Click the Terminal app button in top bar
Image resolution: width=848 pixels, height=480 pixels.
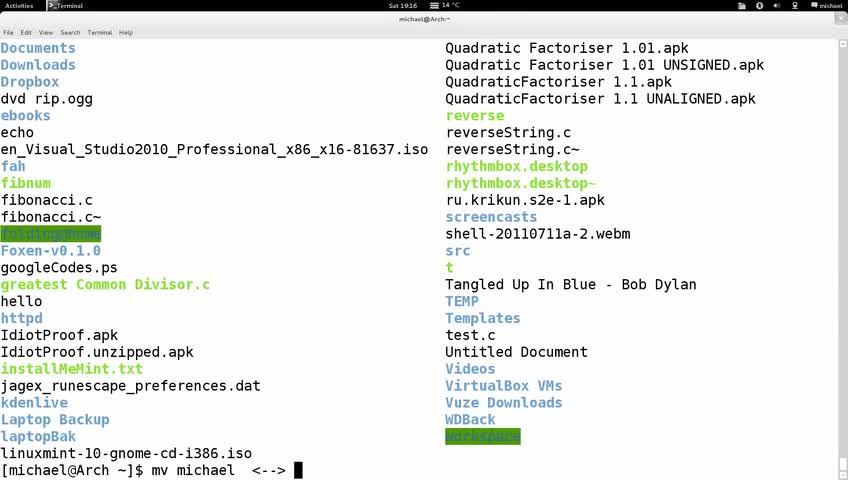(x=65, y=5)
